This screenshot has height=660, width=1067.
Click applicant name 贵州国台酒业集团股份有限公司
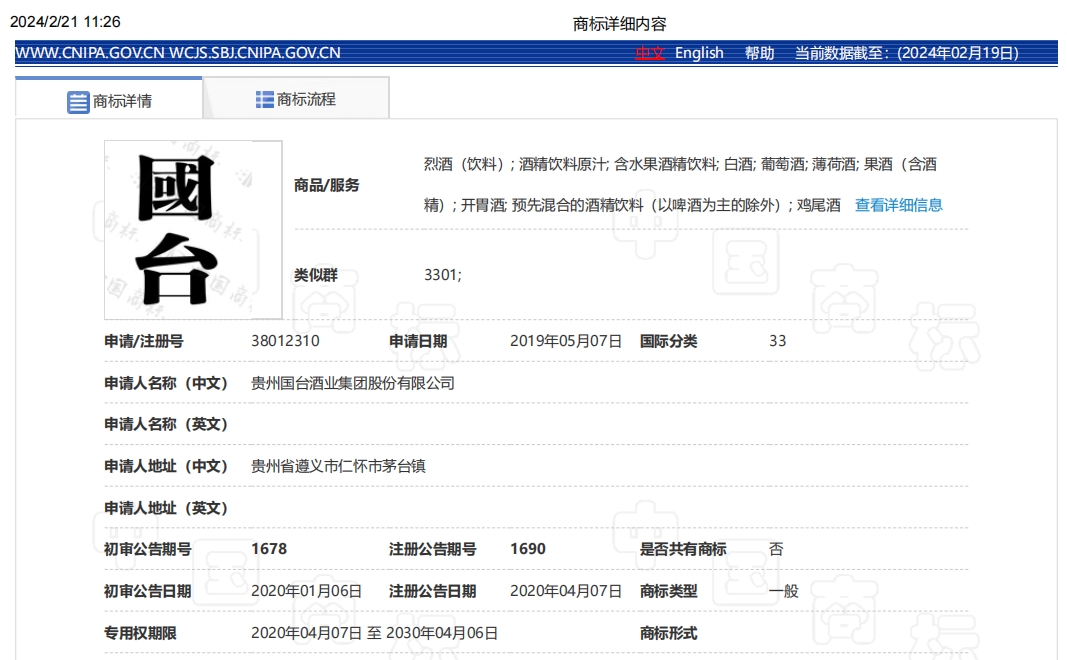coord(352,383)
